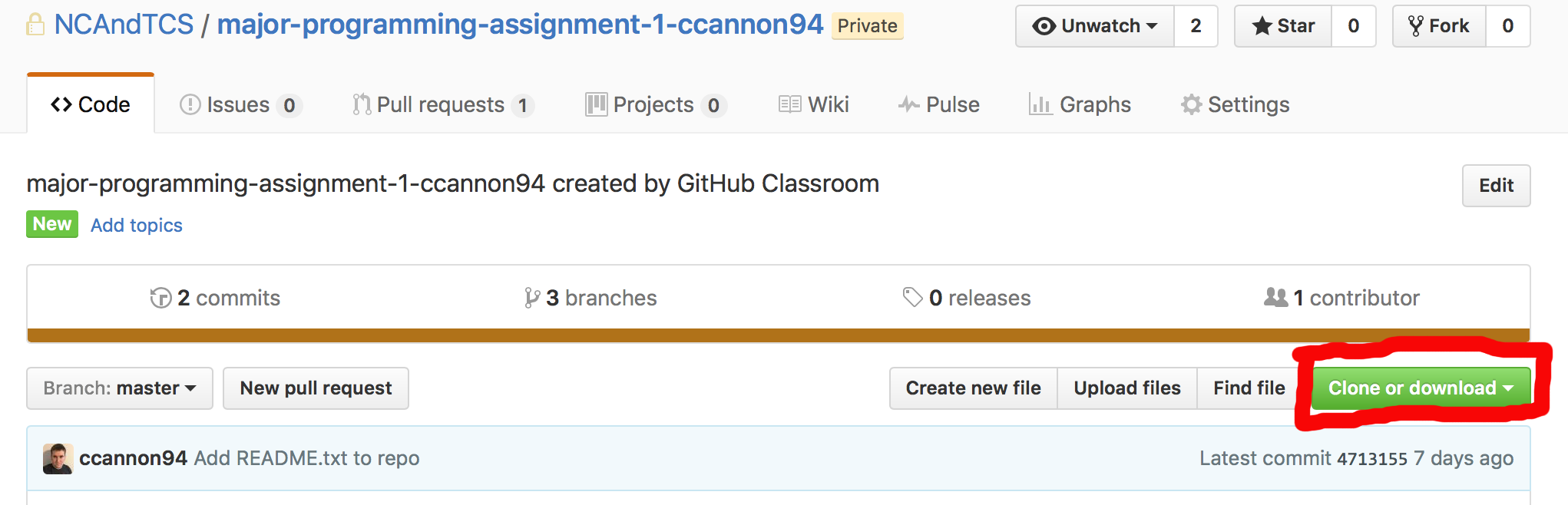
Task: Click the orange language color bar
Action: (778, 335)
